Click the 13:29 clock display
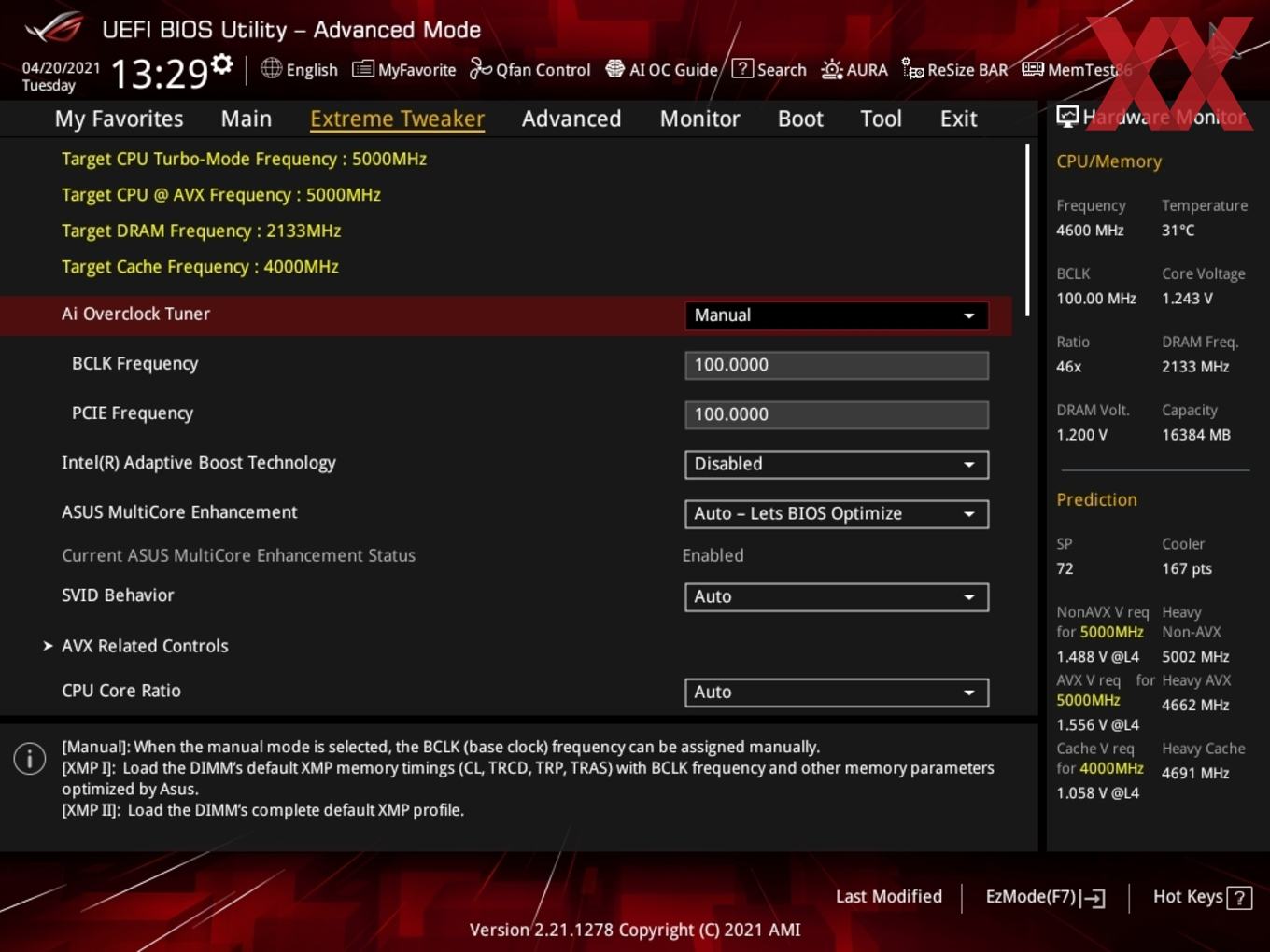This screenshot has height=952, width=1270. [x=159, y=73]
